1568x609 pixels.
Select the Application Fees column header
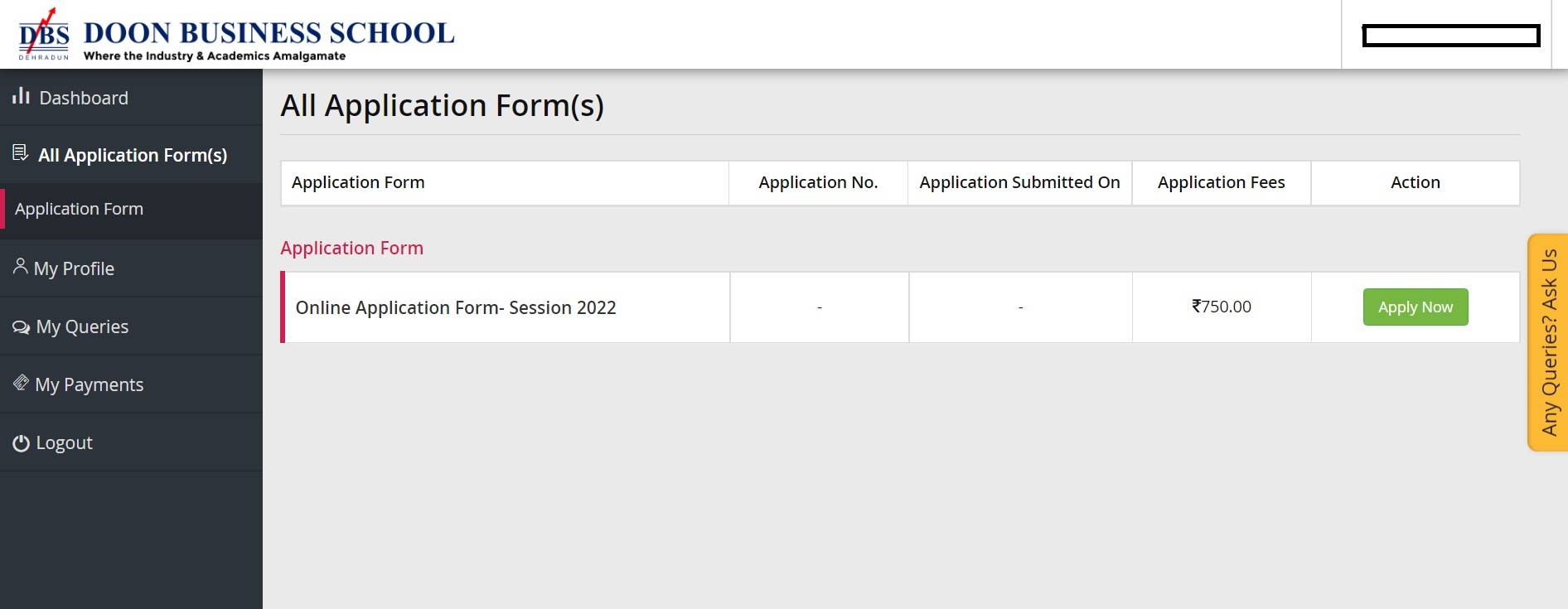tap(1220, 182)
